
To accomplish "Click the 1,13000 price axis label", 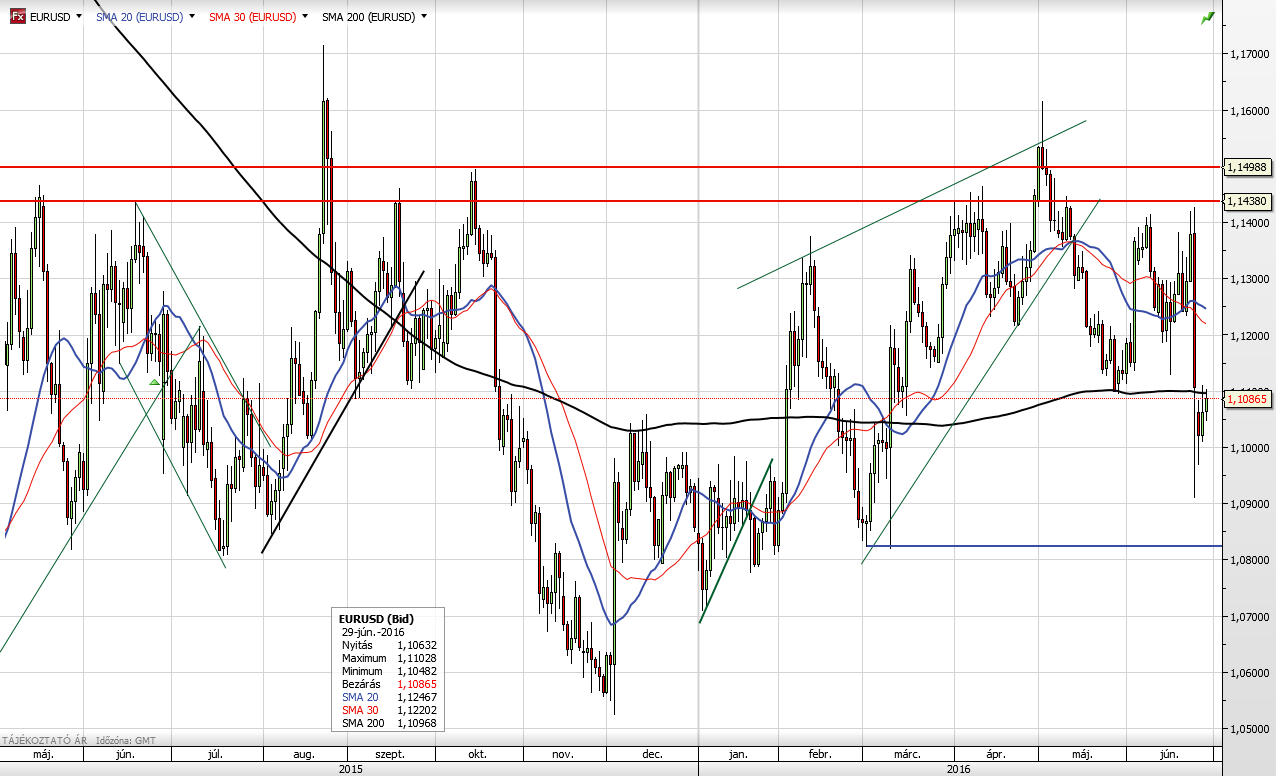I will pos(1252,279).
